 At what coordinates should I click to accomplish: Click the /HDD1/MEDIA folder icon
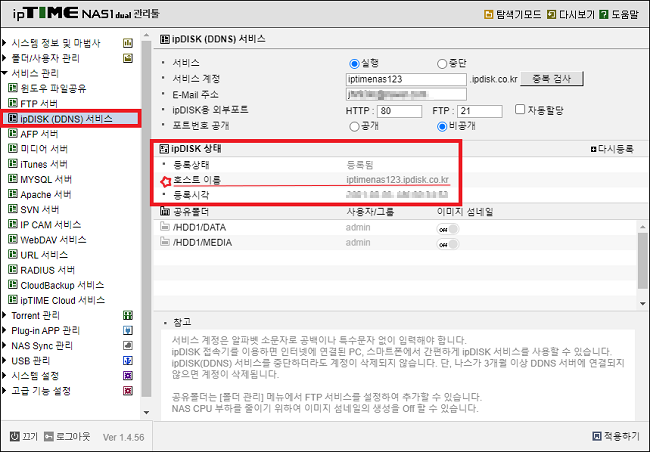click(165, 242)
